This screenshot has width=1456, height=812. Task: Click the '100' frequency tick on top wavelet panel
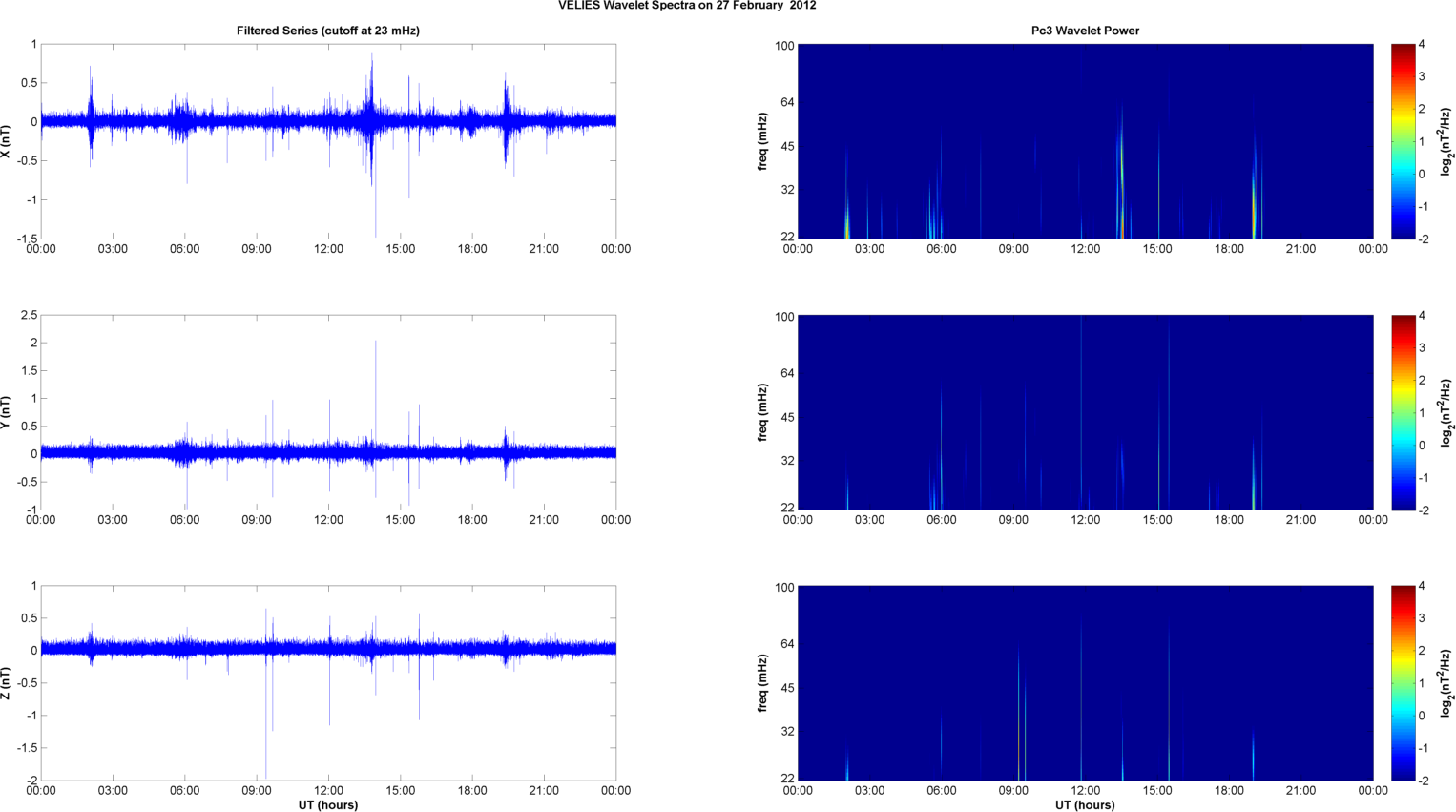tap(784, 46)
